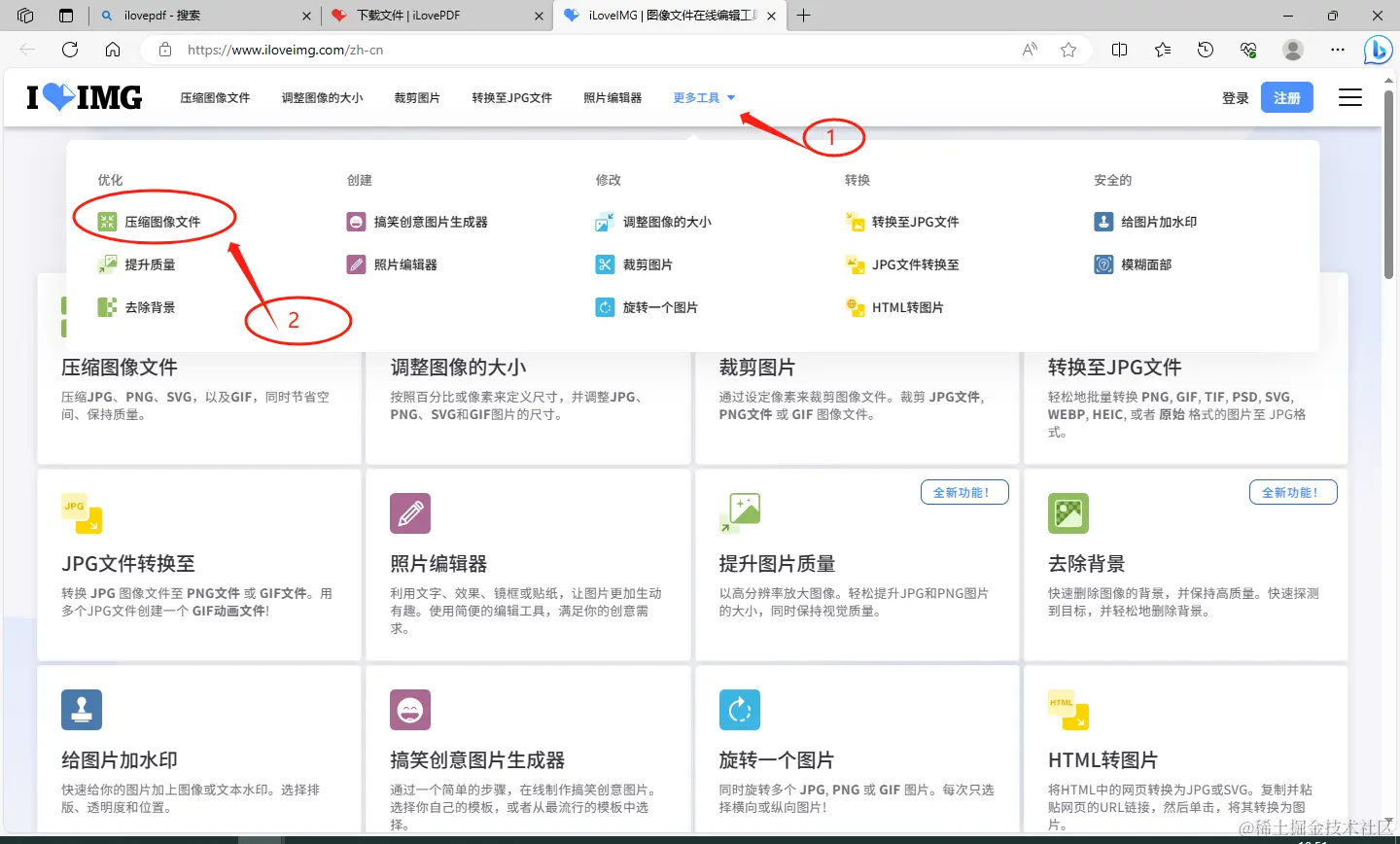
Task: Click the 模糊面部 blur face icon
Action: (1103, 264)
